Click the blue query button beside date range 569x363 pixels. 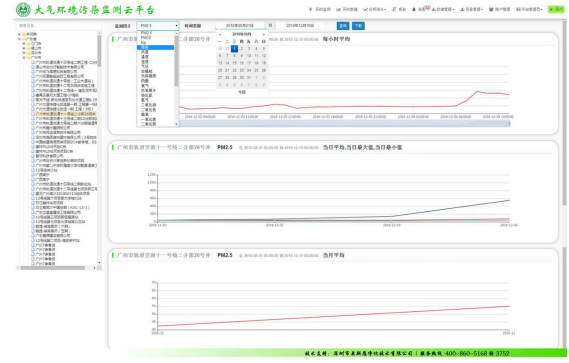[x=343, y=26]
